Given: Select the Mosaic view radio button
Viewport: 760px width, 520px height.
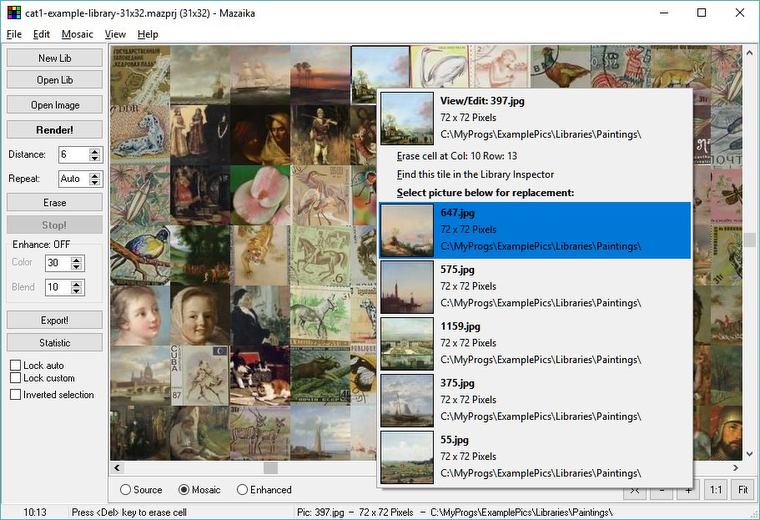Looking at the screenshot, I should click(x=184, y=489).
